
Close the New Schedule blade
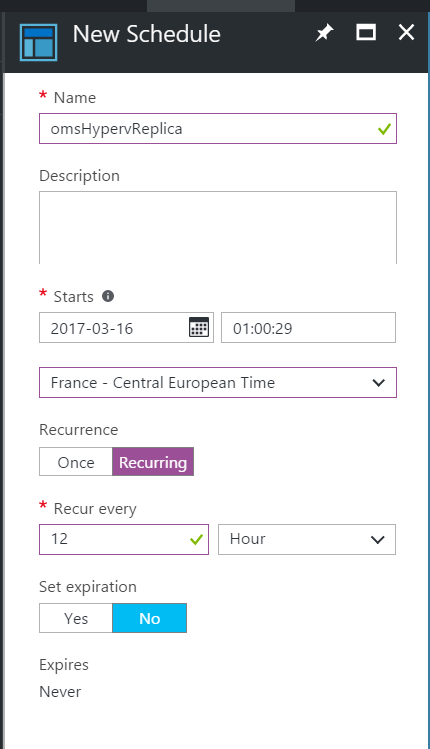tap(406, 32)
